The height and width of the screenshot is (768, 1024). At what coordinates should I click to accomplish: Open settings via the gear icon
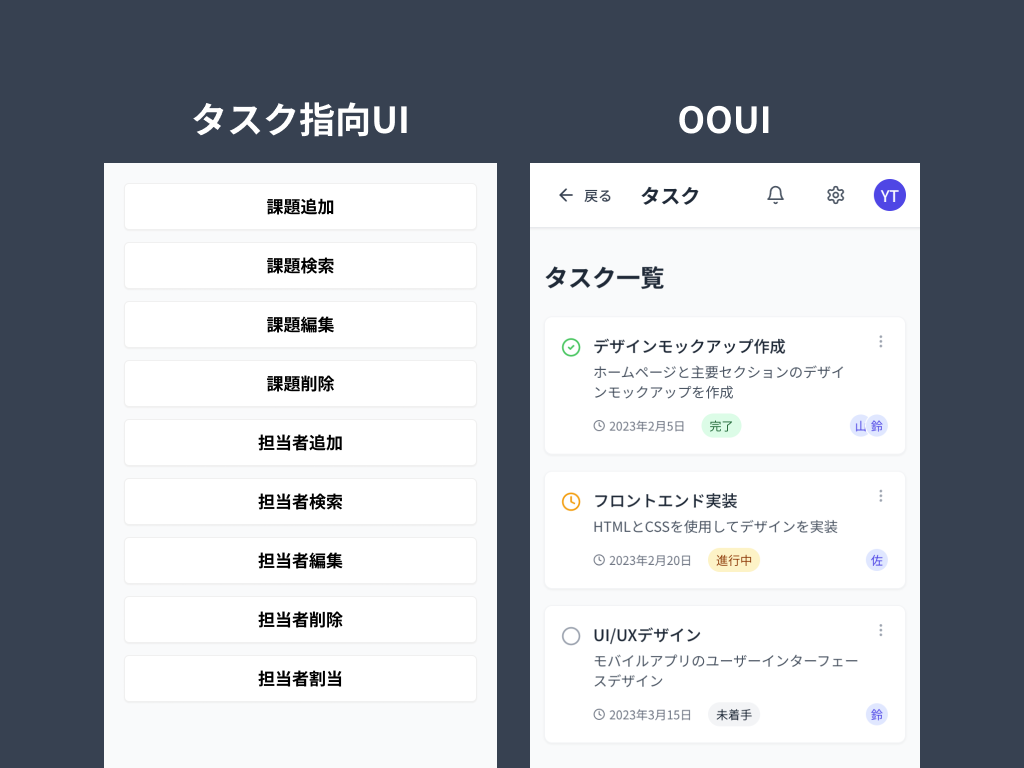point(835,195)
